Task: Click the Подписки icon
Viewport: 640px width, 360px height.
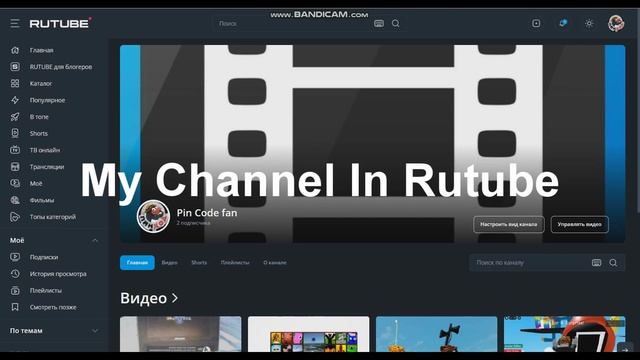Action: click(x=15, y=257)
